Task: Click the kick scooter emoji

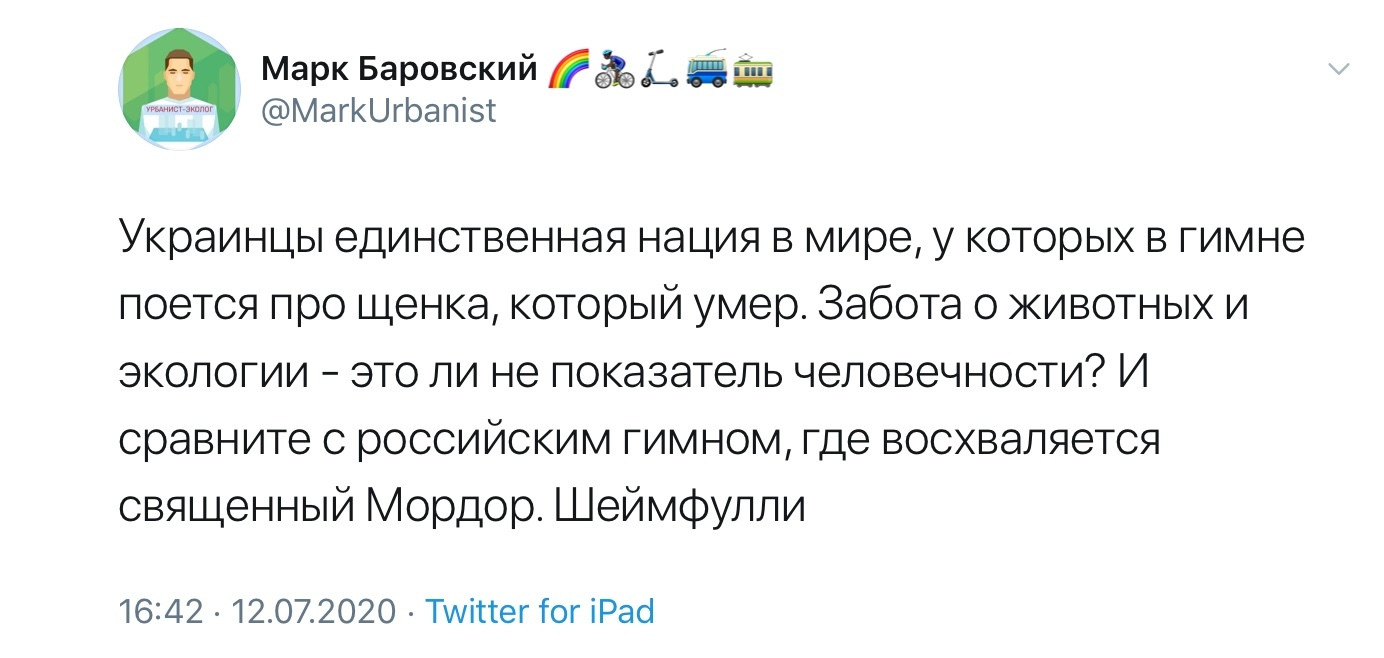Action: [659, 70]
